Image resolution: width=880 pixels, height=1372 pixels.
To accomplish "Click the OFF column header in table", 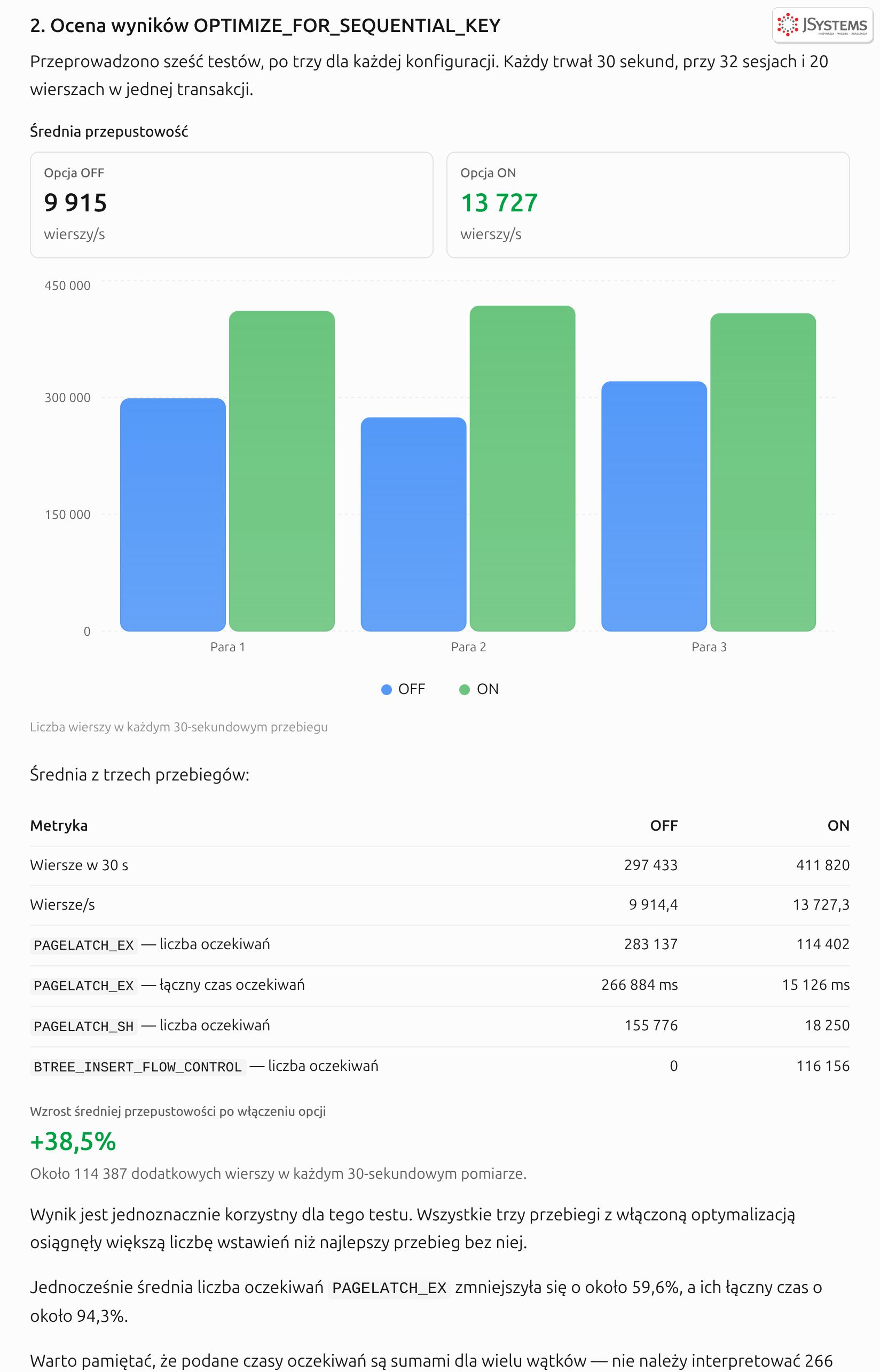I will tap(663, 825).
